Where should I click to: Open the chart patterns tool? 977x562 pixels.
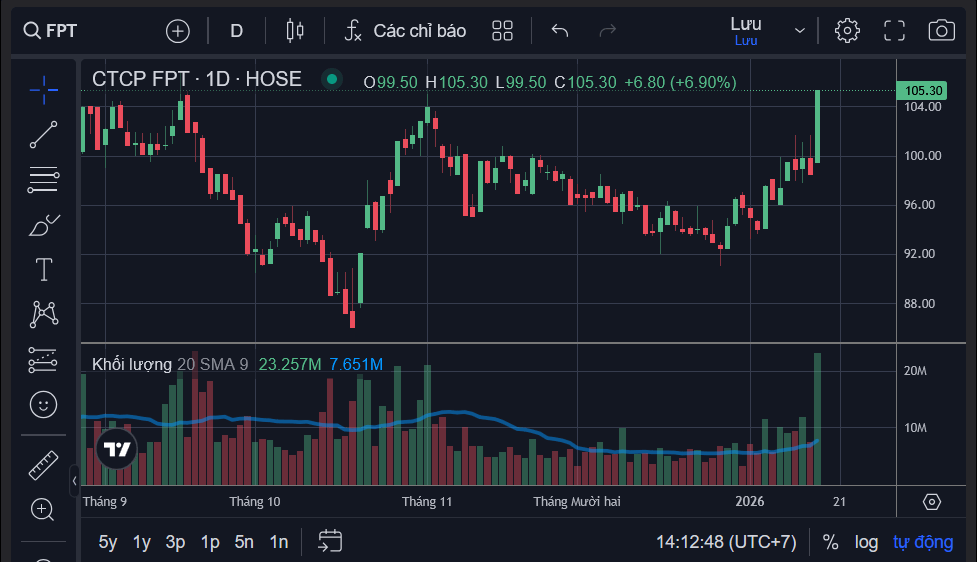(x=43, y=315)
